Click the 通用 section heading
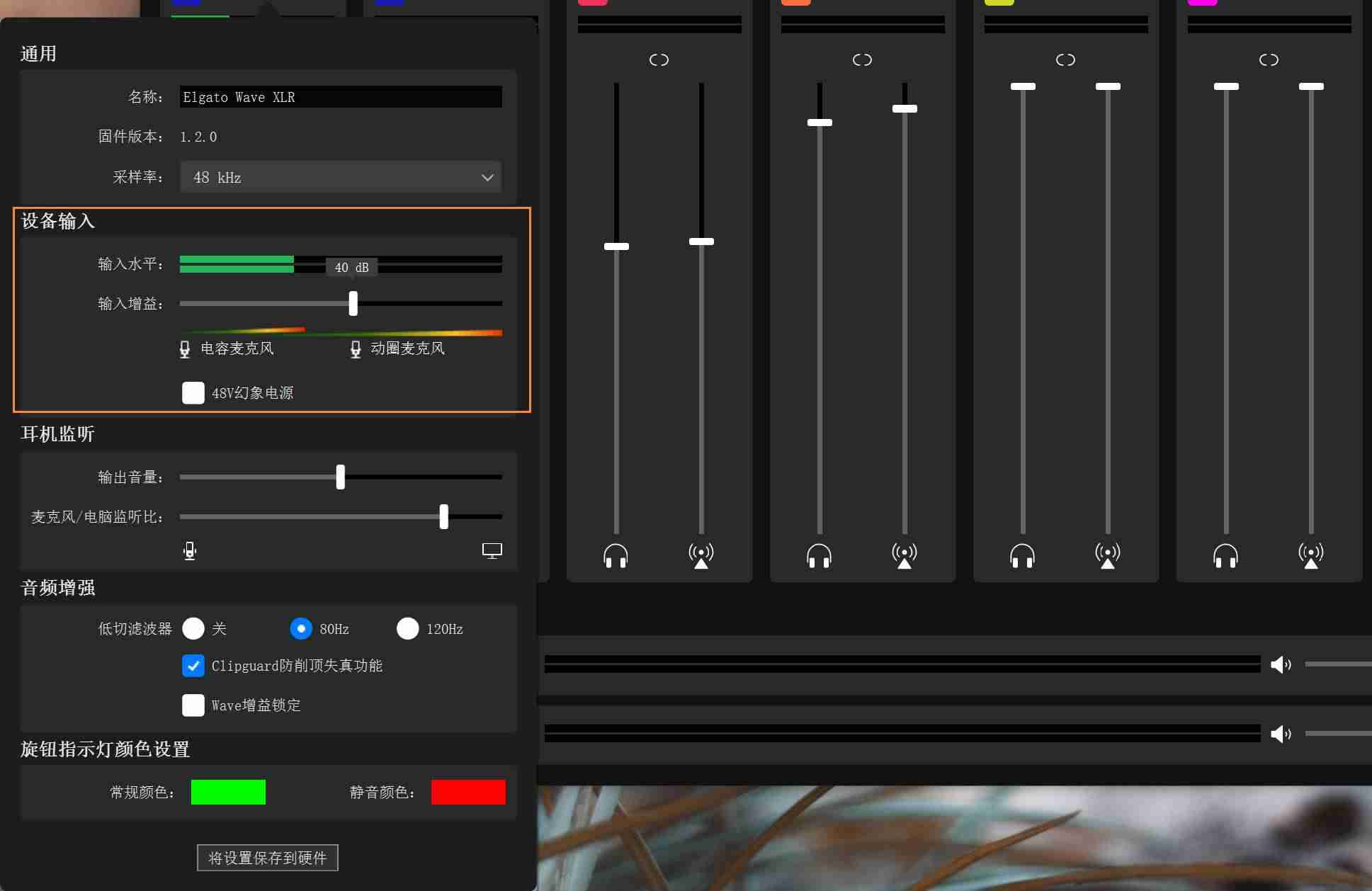Screen dimensions: 1372x891 click(x=38, y=54)
